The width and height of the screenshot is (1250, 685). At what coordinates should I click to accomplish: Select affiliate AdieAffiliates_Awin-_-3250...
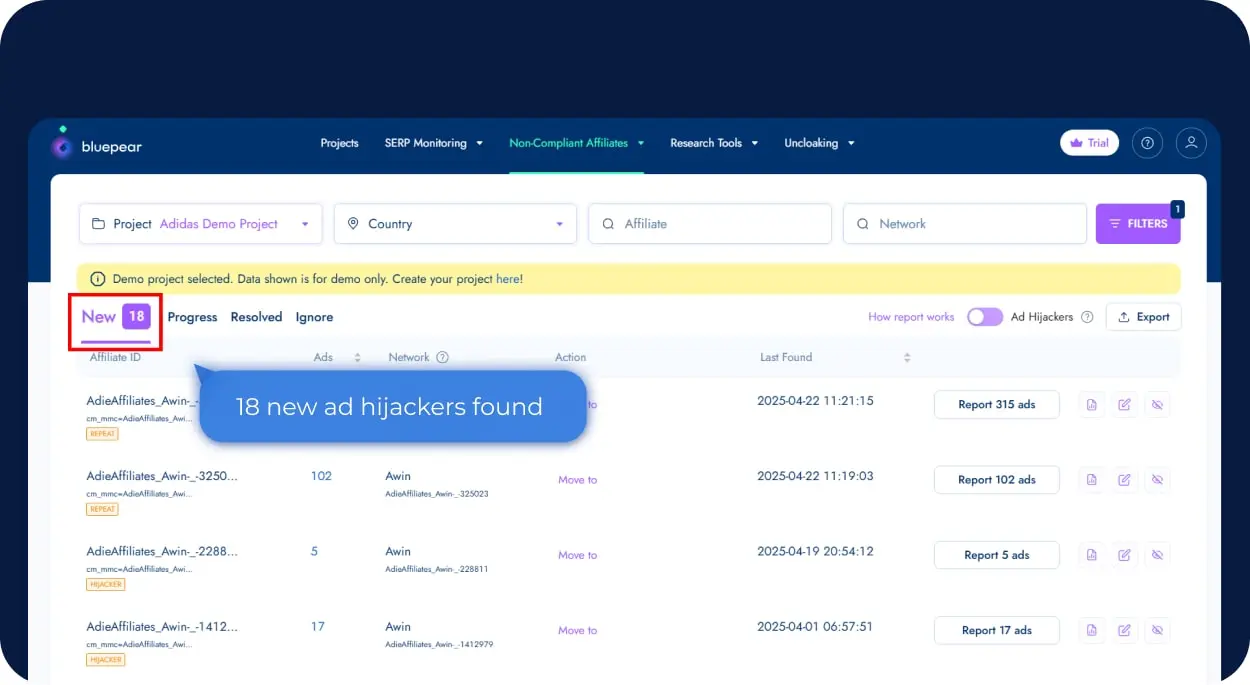[x=162, y=476]
